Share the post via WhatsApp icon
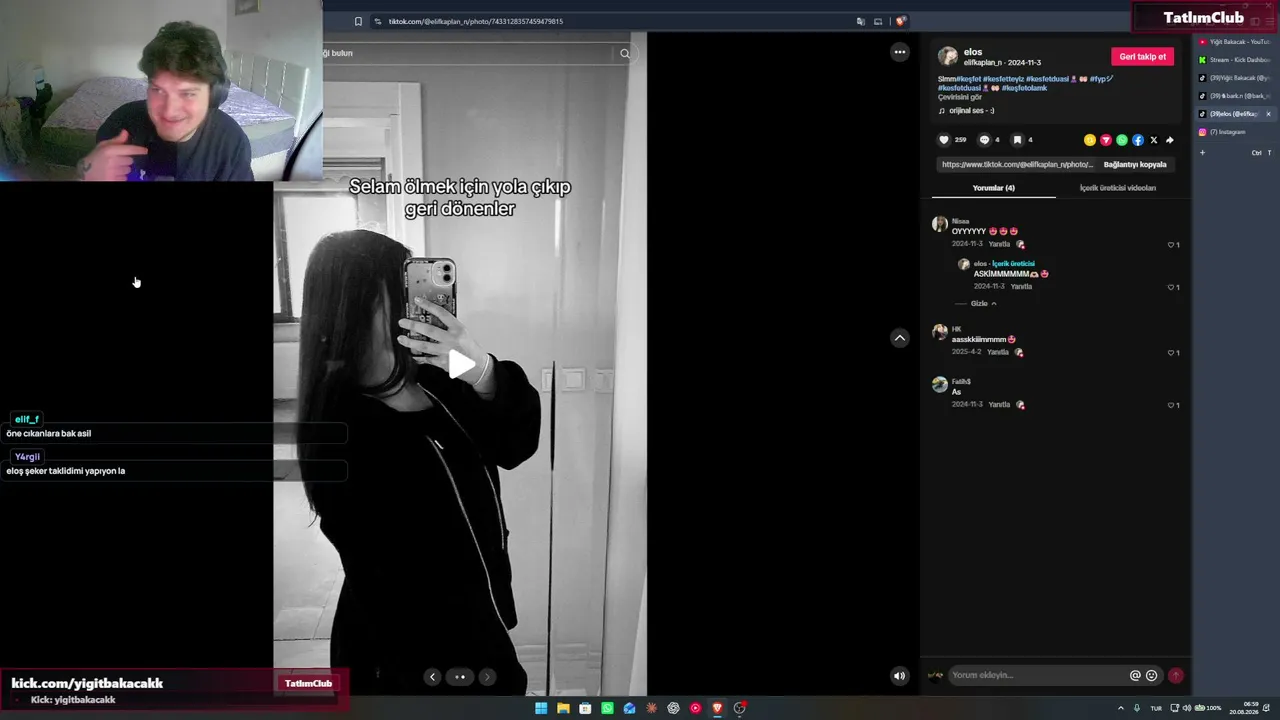 pos(1122,140)
